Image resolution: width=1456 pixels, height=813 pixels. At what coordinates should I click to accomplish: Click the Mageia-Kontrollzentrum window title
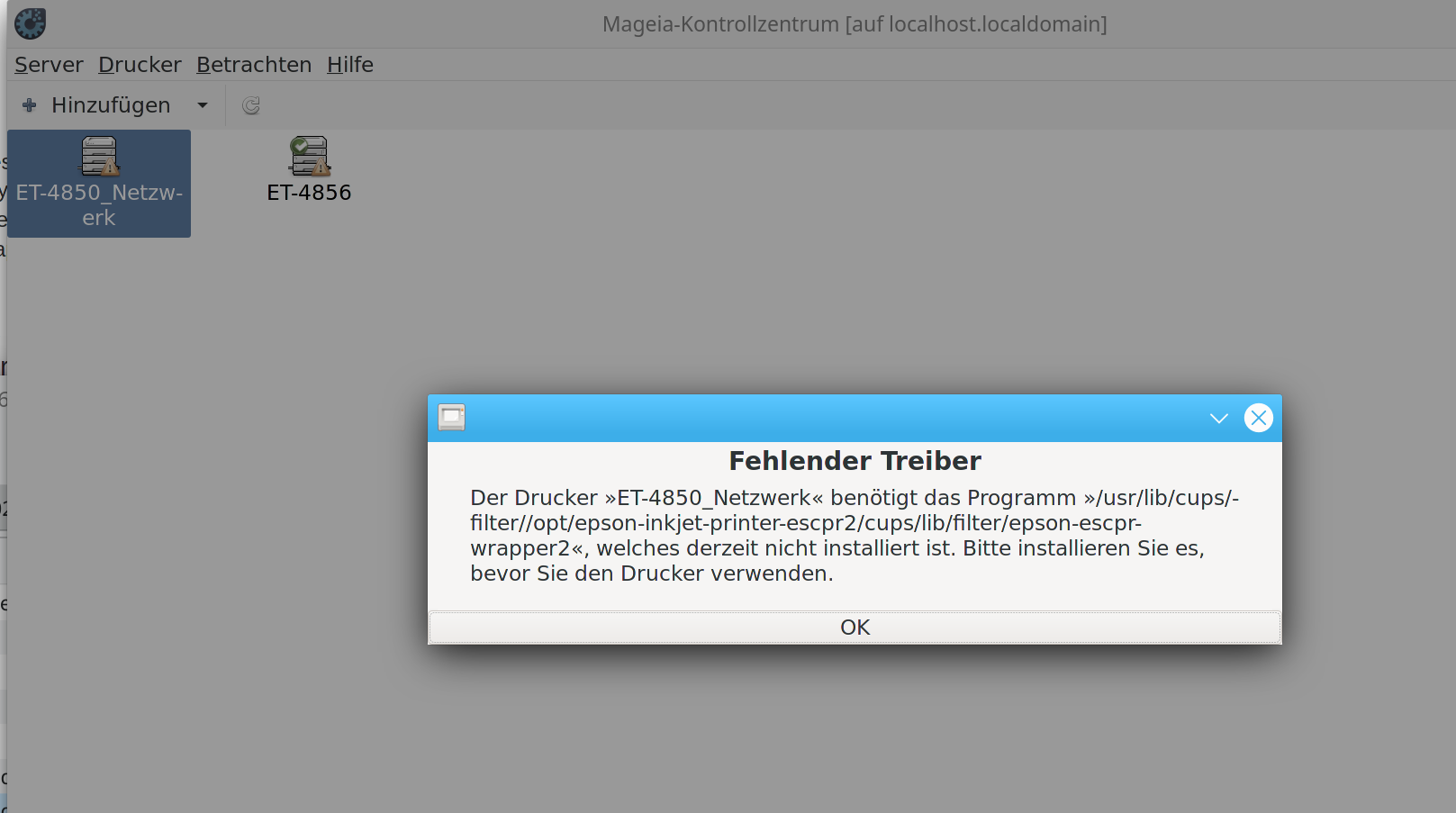[x=855, y=24]
